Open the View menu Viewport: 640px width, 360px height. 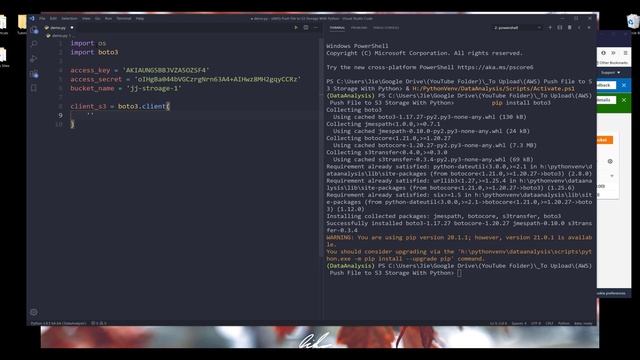86,18
